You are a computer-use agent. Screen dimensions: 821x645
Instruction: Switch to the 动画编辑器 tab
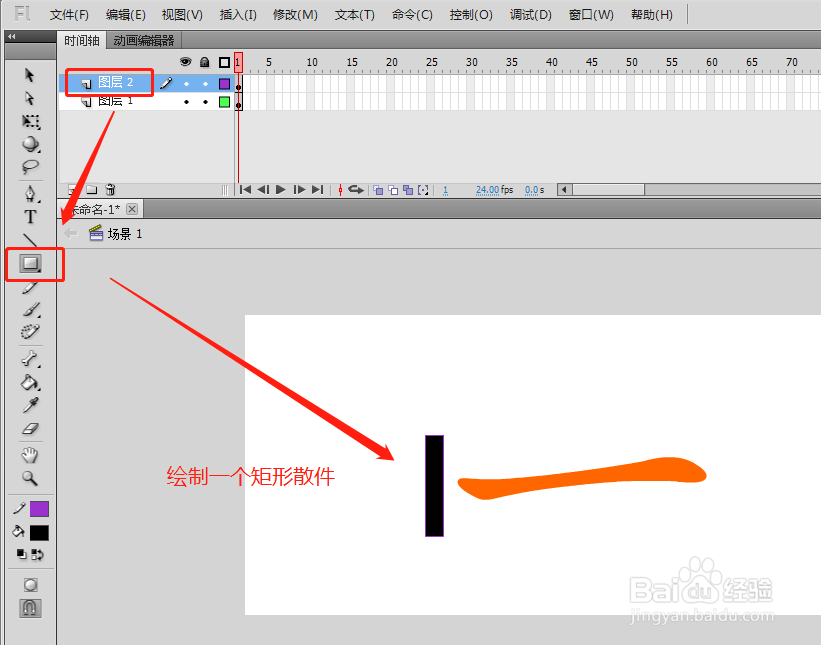tap(144, 42)
